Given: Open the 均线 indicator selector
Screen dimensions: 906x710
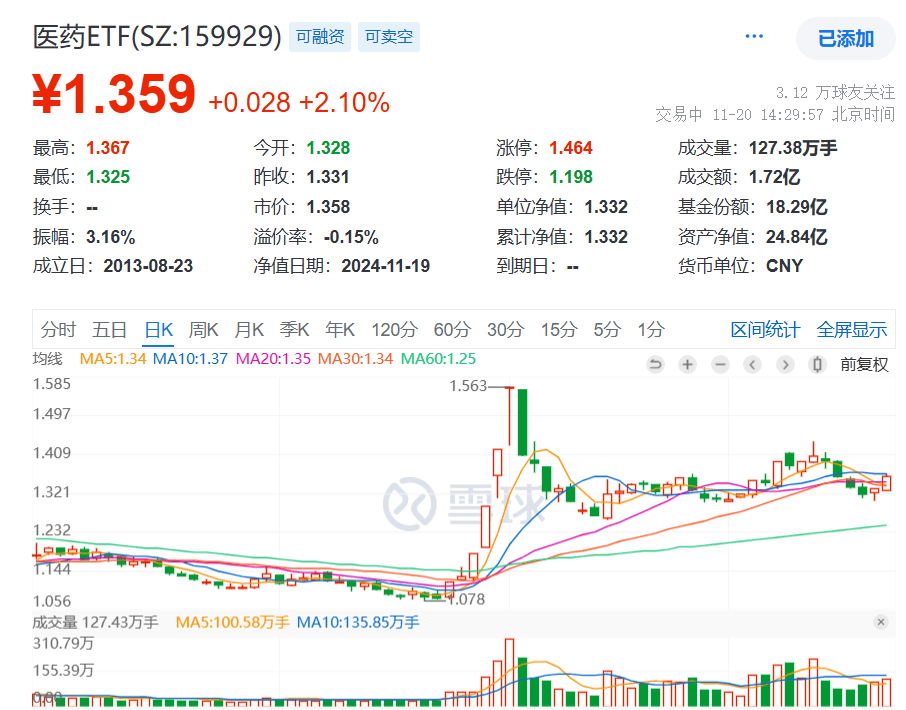Looking at the screenshot, I should [x=47, y=359].
